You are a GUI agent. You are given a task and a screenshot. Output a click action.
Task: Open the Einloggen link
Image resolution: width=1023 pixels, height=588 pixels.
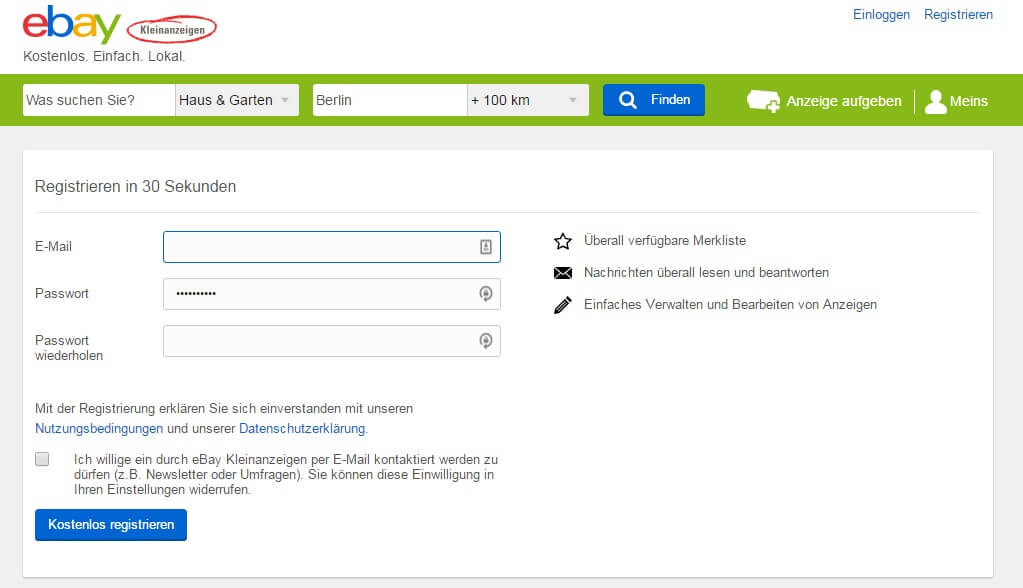coord(881,14)
